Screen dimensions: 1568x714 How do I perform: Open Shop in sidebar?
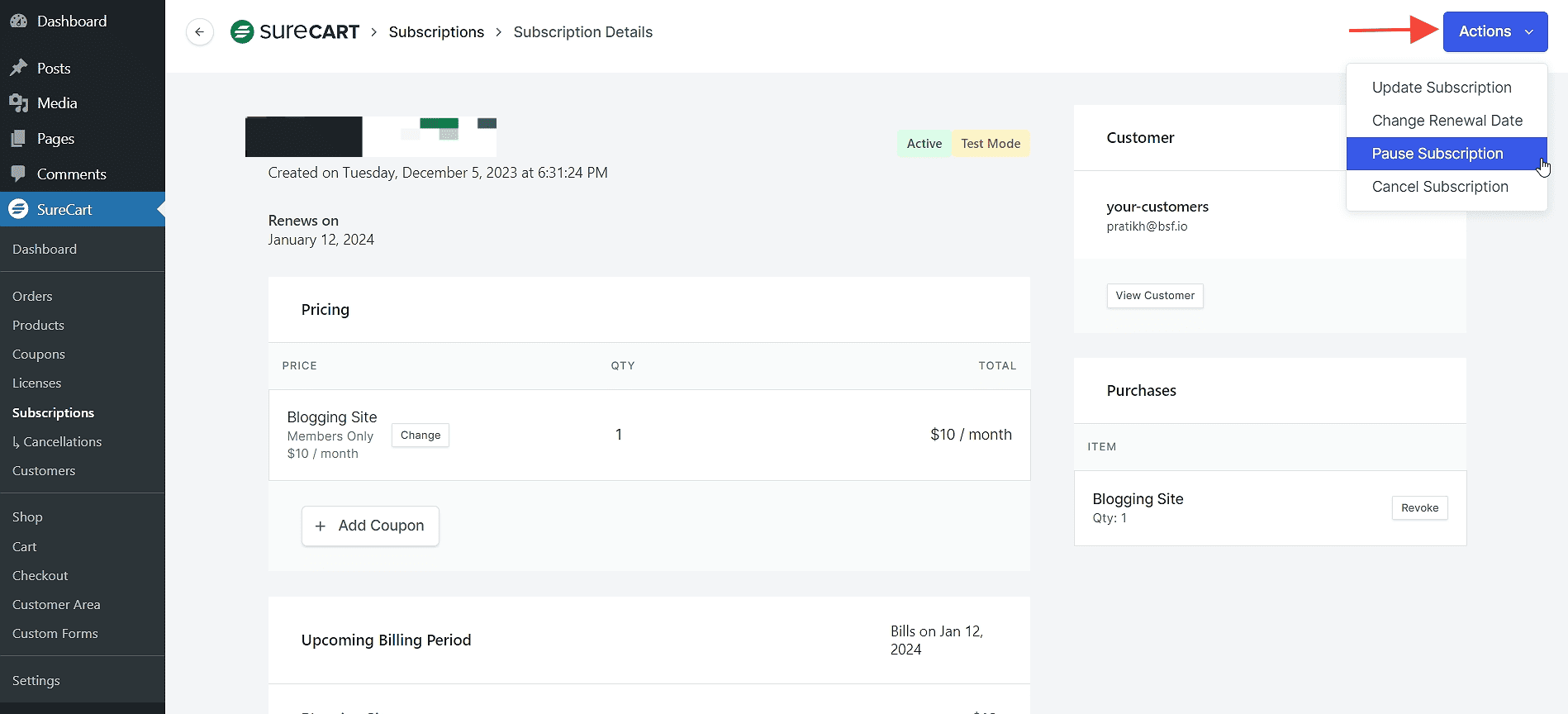click(27, 517)
